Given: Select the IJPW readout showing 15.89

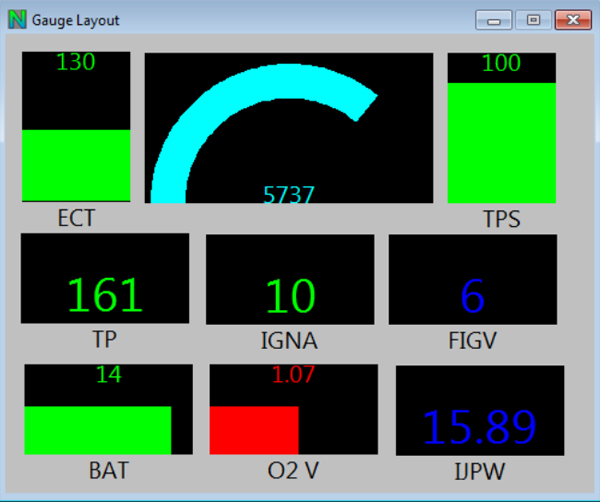Looking at the screenshot, I should click(x=480, y=410).
